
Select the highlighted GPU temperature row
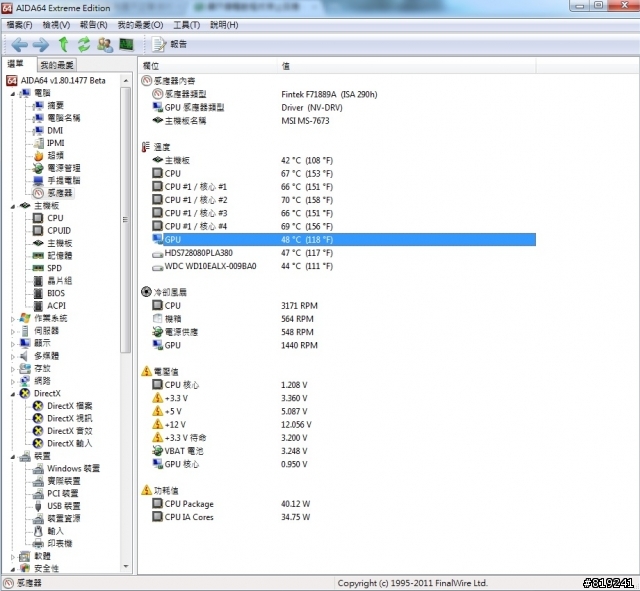[x=344, y=240]
